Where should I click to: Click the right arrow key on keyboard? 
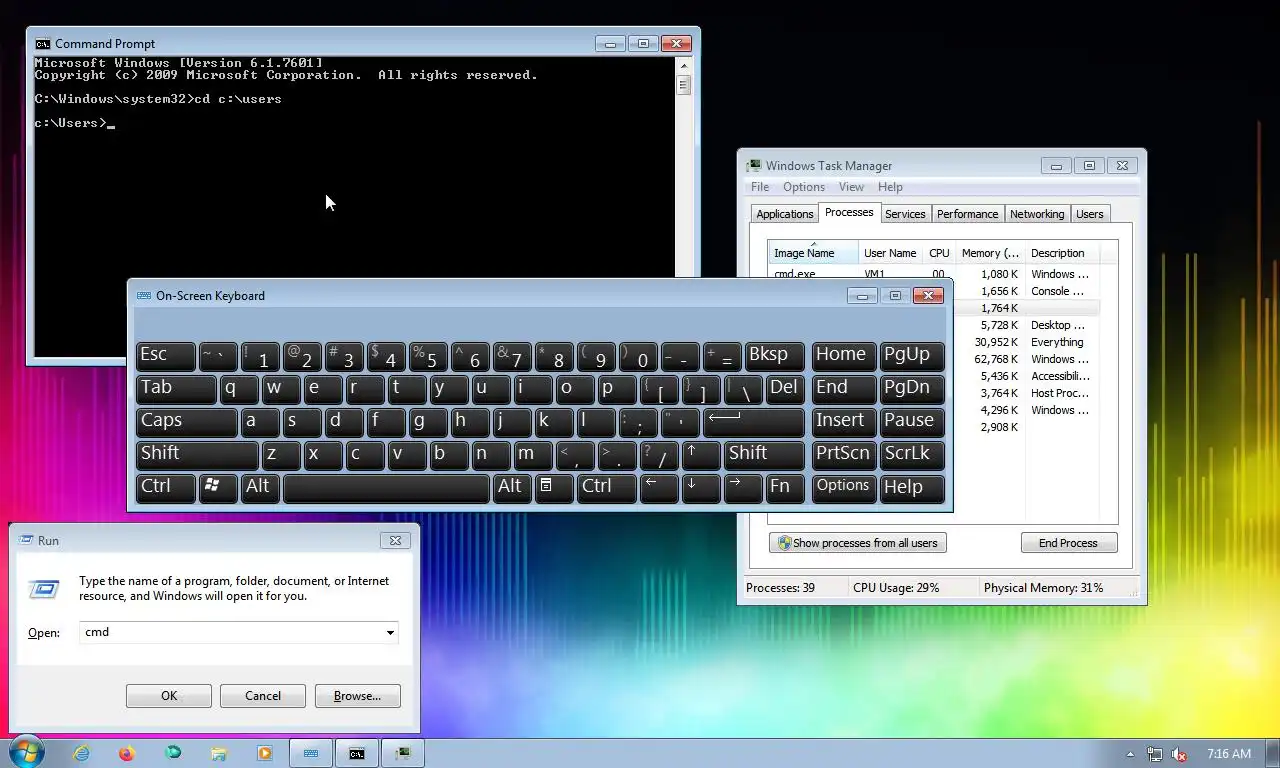point(742,487)
